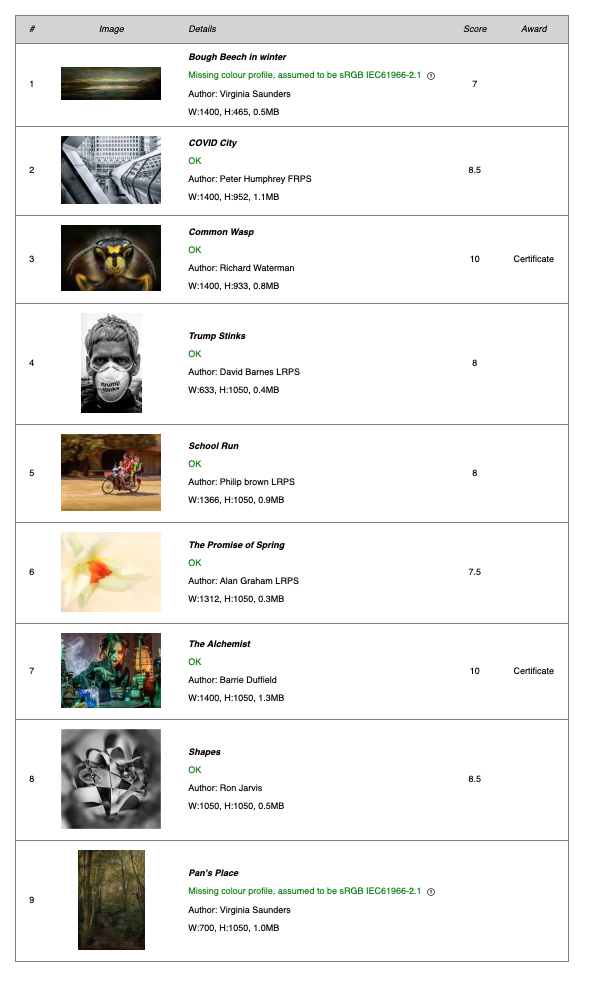
Task: Click Bough Beech missing colour profile warning
Action: pos(305,75)
